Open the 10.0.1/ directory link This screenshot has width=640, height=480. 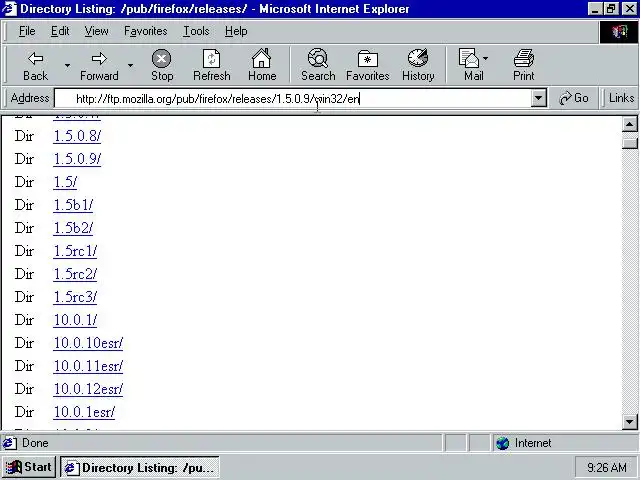[x=76, y=320]
